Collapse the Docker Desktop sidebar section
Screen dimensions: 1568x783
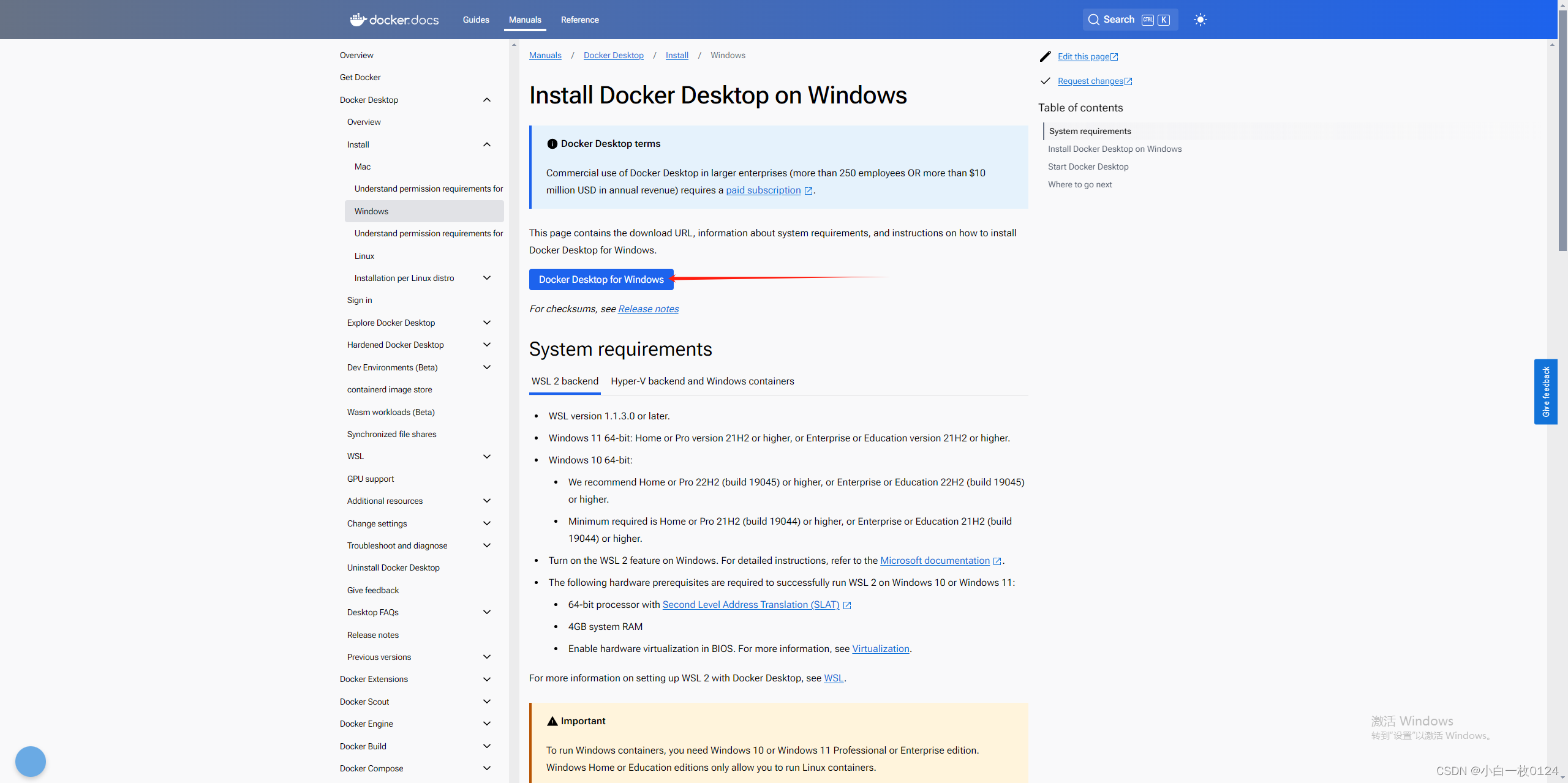coord(487,100)
